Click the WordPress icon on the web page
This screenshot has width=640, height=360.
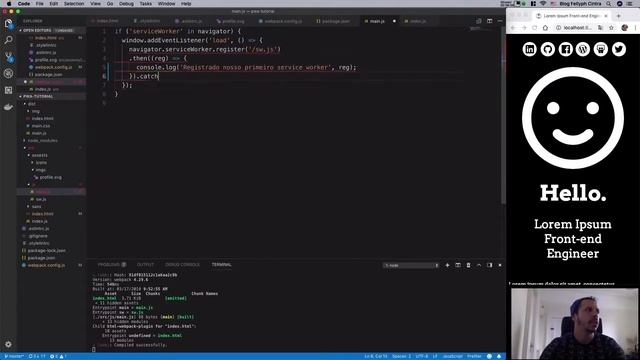pyautogui.click(x=583, y=49)
